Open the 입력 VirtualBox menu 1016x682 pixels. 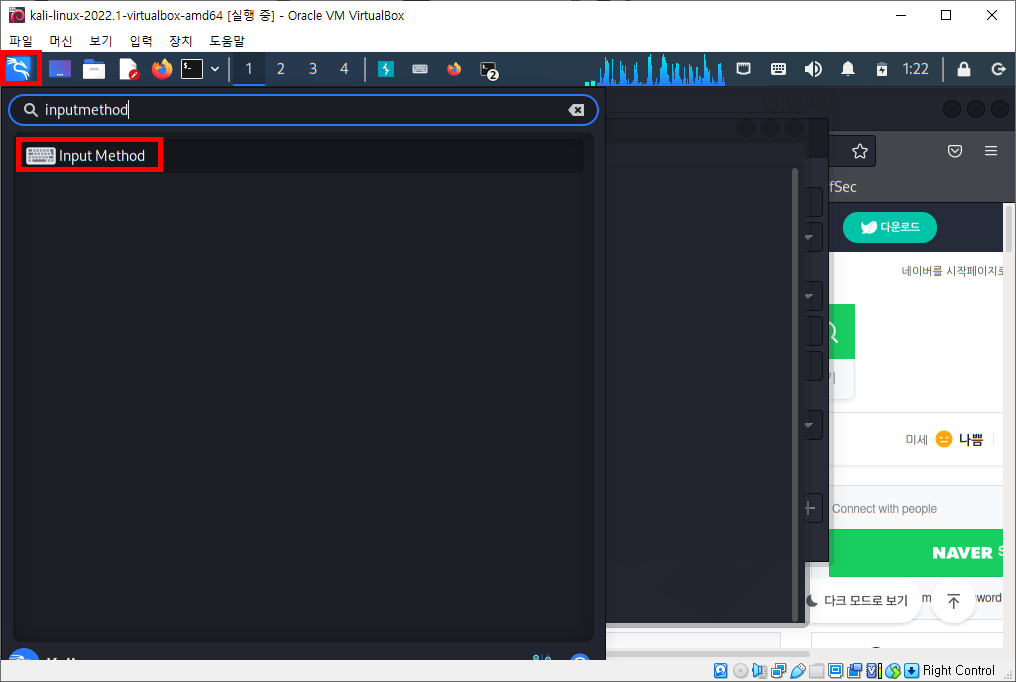pyautogui.click(x=141, y=41)
